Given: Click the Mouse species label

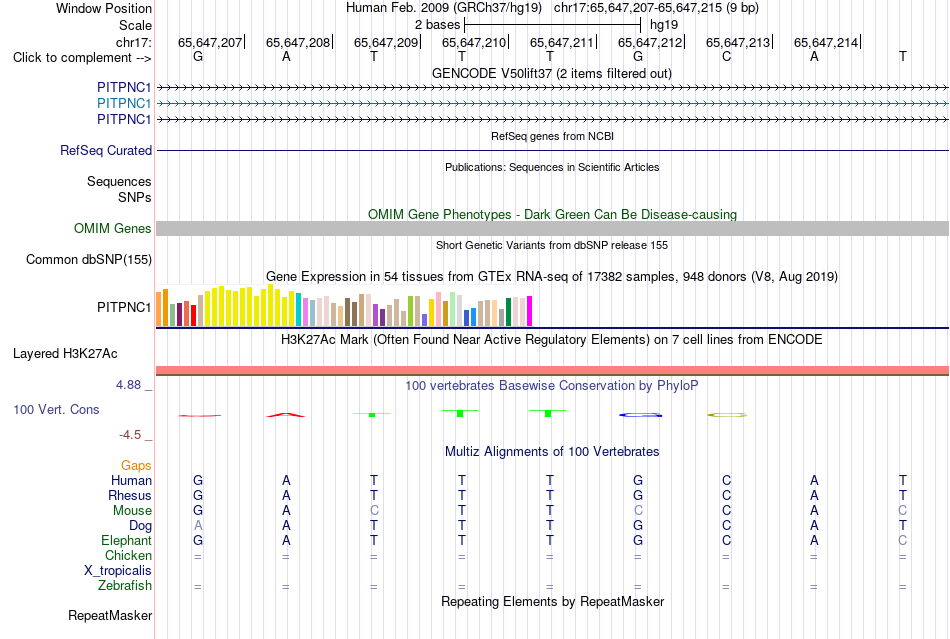Looking at the screenshot, I should click(x=132, y=511).
